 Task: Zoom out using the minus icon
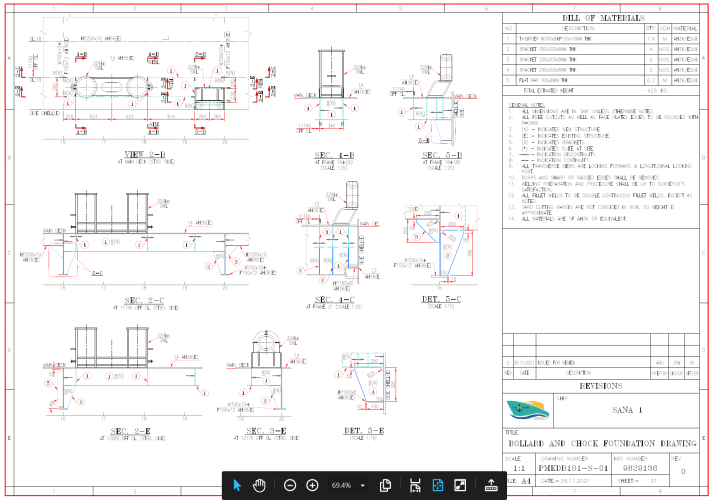pyautogui.click(x=289, y=485)
